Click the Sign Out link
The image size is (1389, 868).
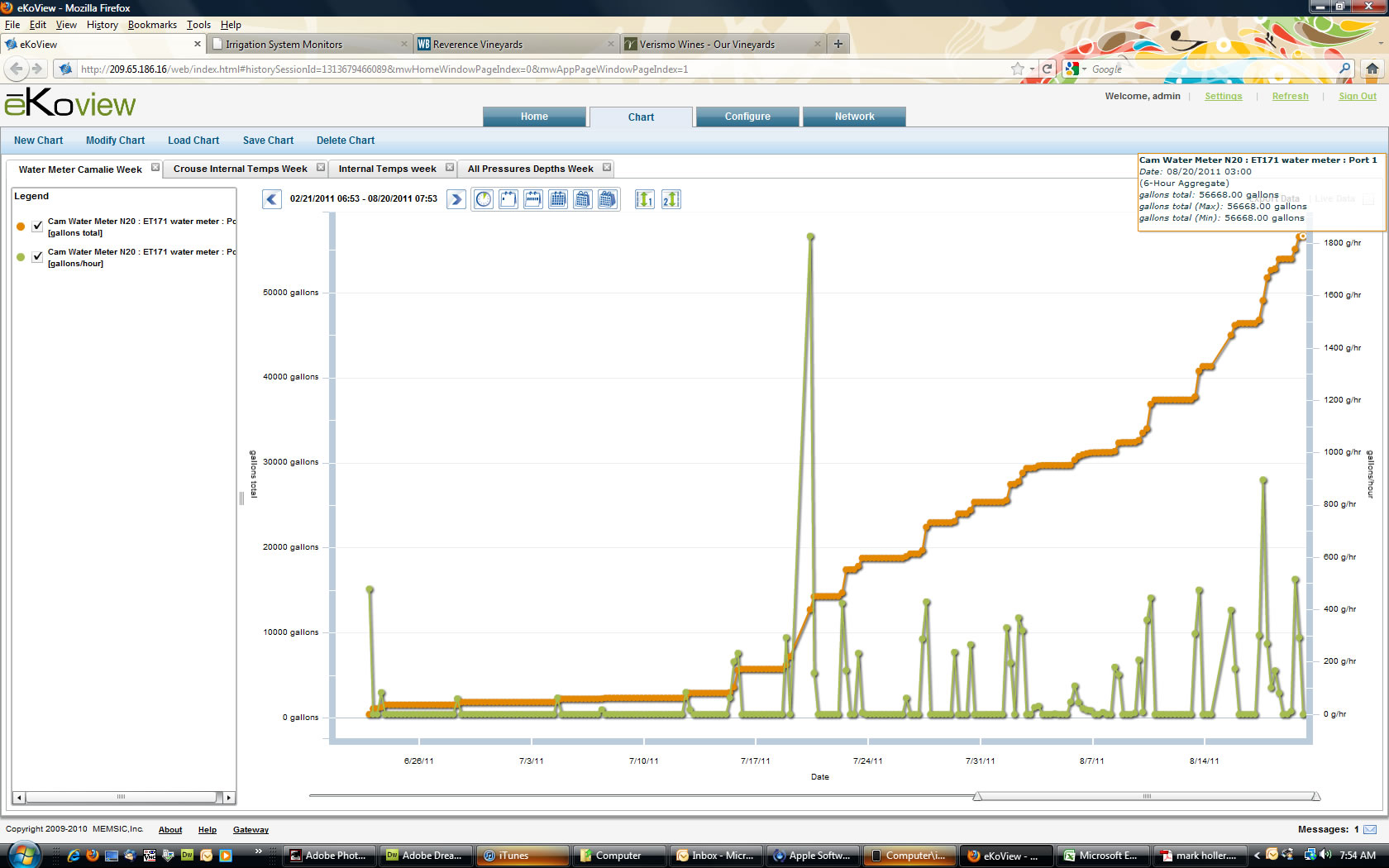[1357, 97]
